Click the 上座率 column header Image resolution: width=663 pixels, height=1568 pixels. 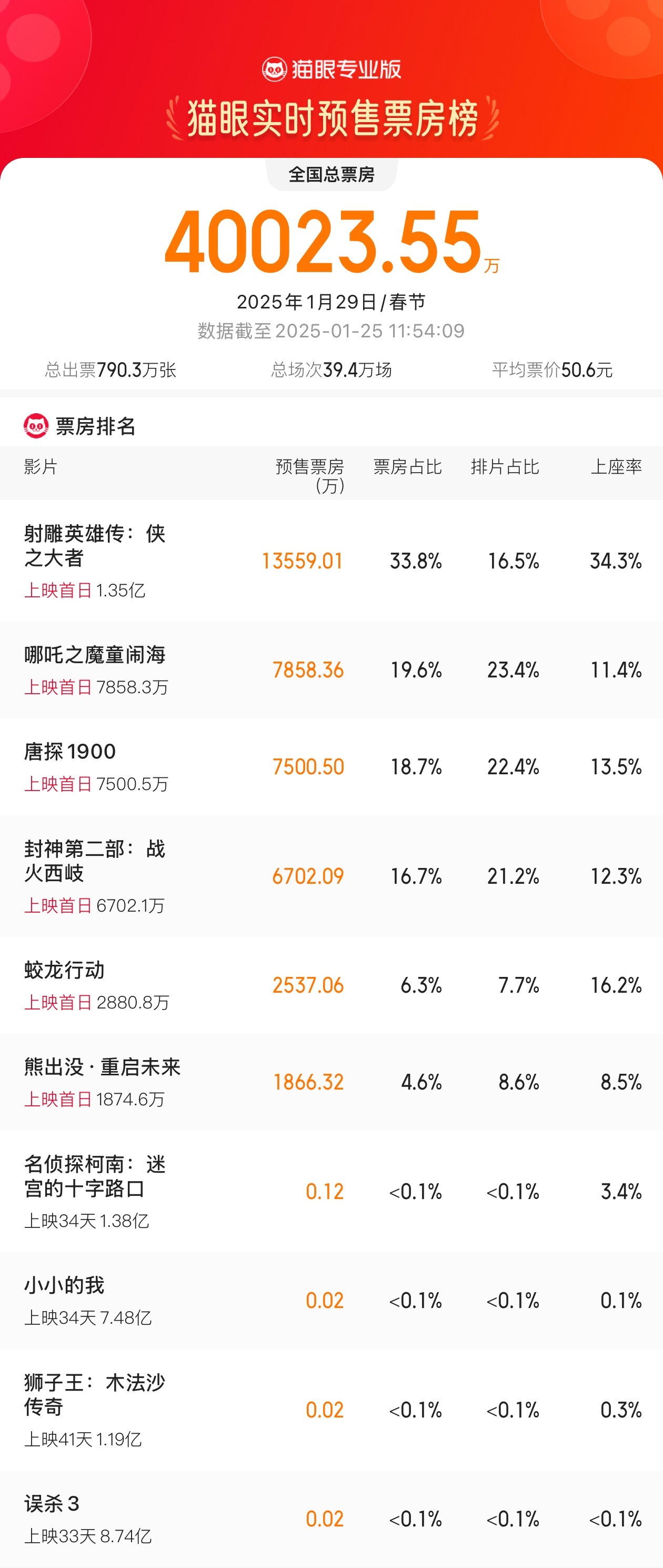click(x=616, y=467)
